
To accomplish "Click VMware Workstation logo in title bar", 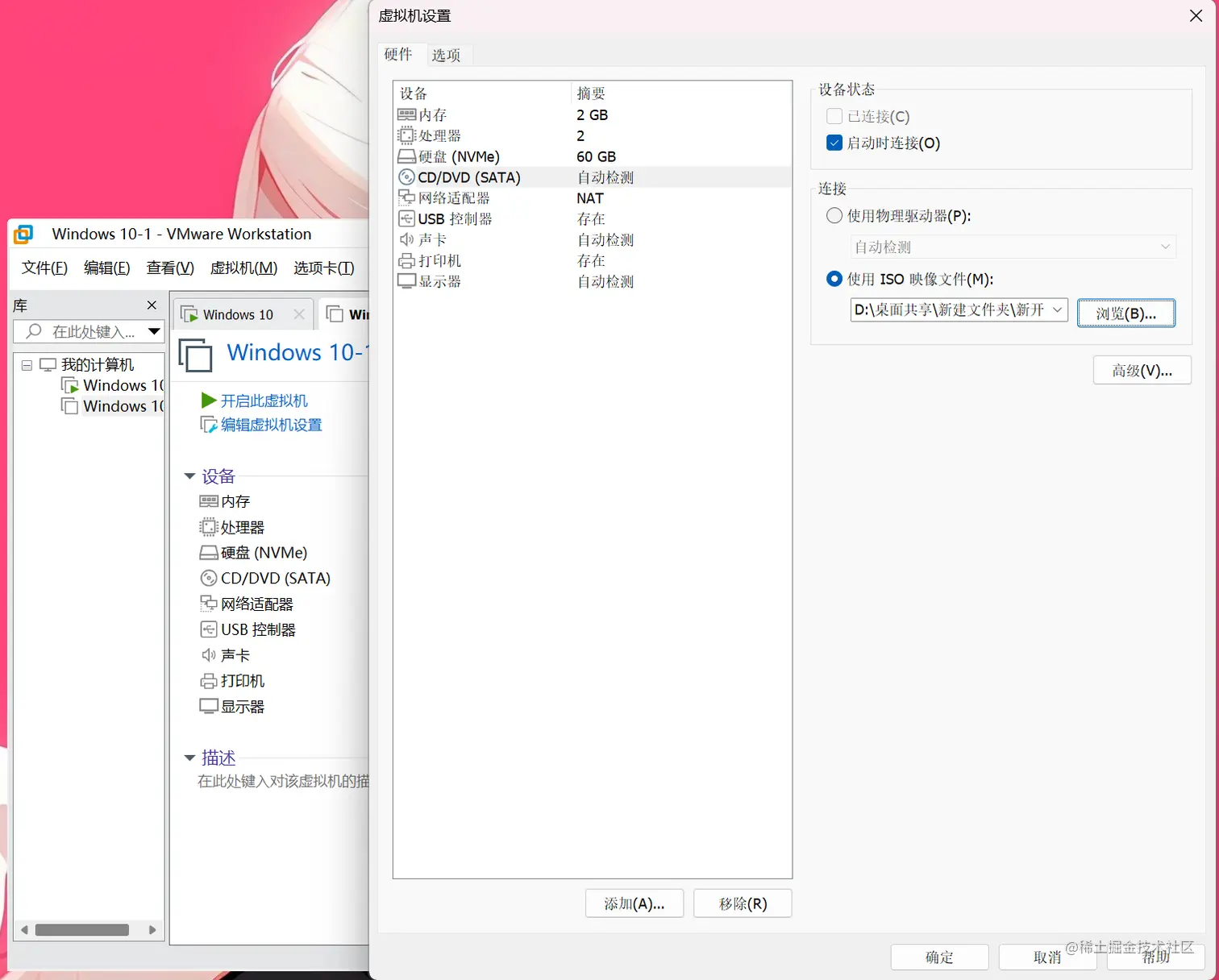I will tap(23, 235).
